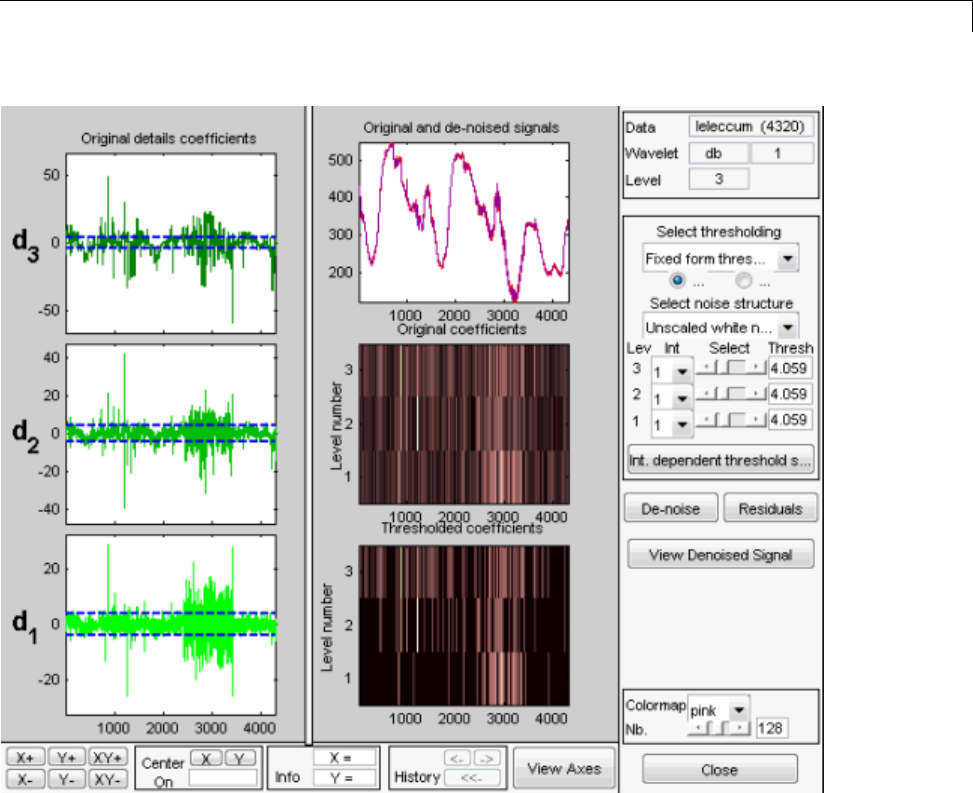
Task: Open Int dropdown for level 1
Action: pos(672,424)
